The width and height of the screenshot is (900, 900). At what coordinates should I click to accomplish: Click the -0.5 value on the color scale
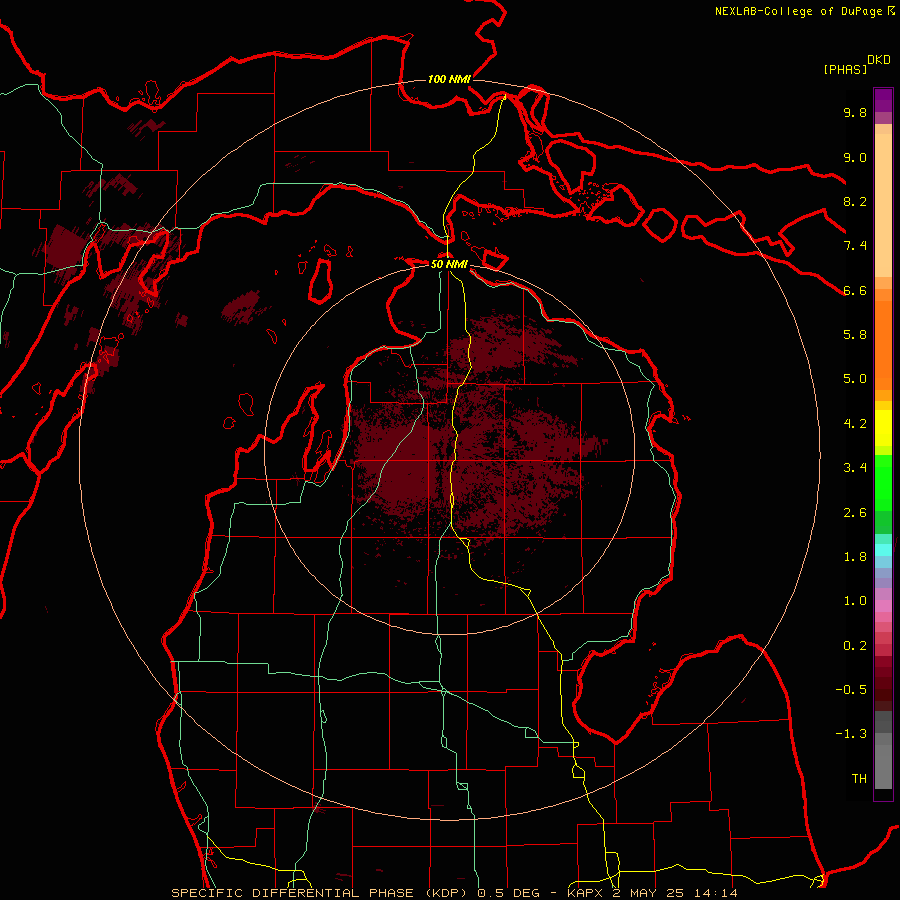tap(851, 690)
